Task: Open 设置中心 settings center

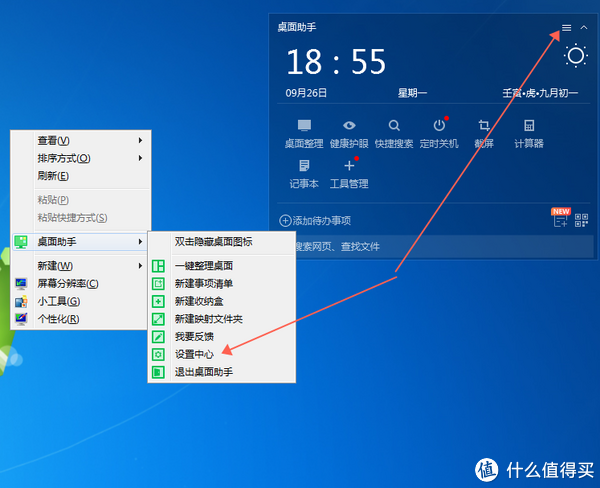Action: coord(222,354)
